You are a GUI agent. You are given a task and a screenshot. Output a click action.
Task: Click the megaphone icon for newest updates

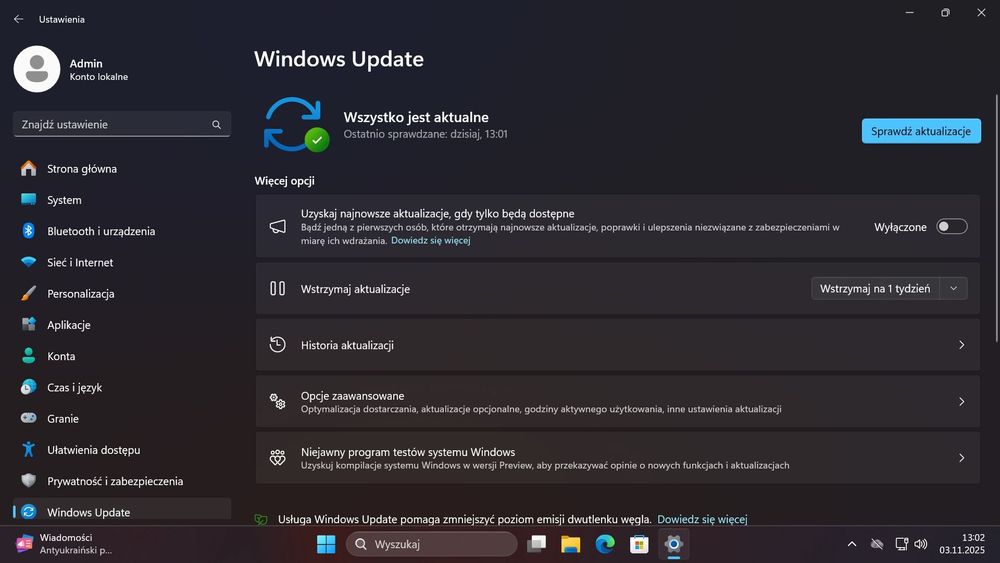click(277, 226)
